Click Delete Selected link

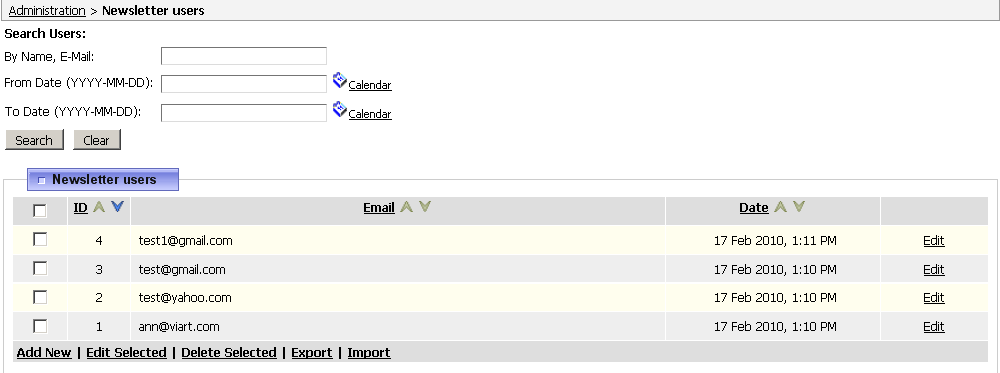[x=229, y=353]
